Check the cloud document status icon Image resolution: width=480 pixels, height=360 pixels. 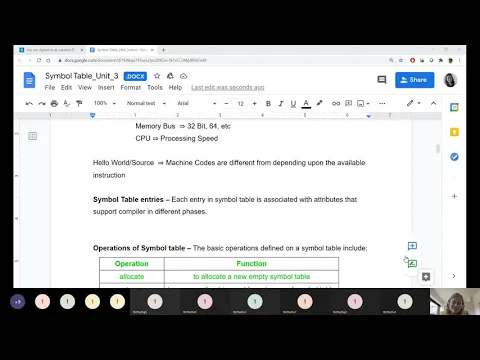tap(184, 76)
